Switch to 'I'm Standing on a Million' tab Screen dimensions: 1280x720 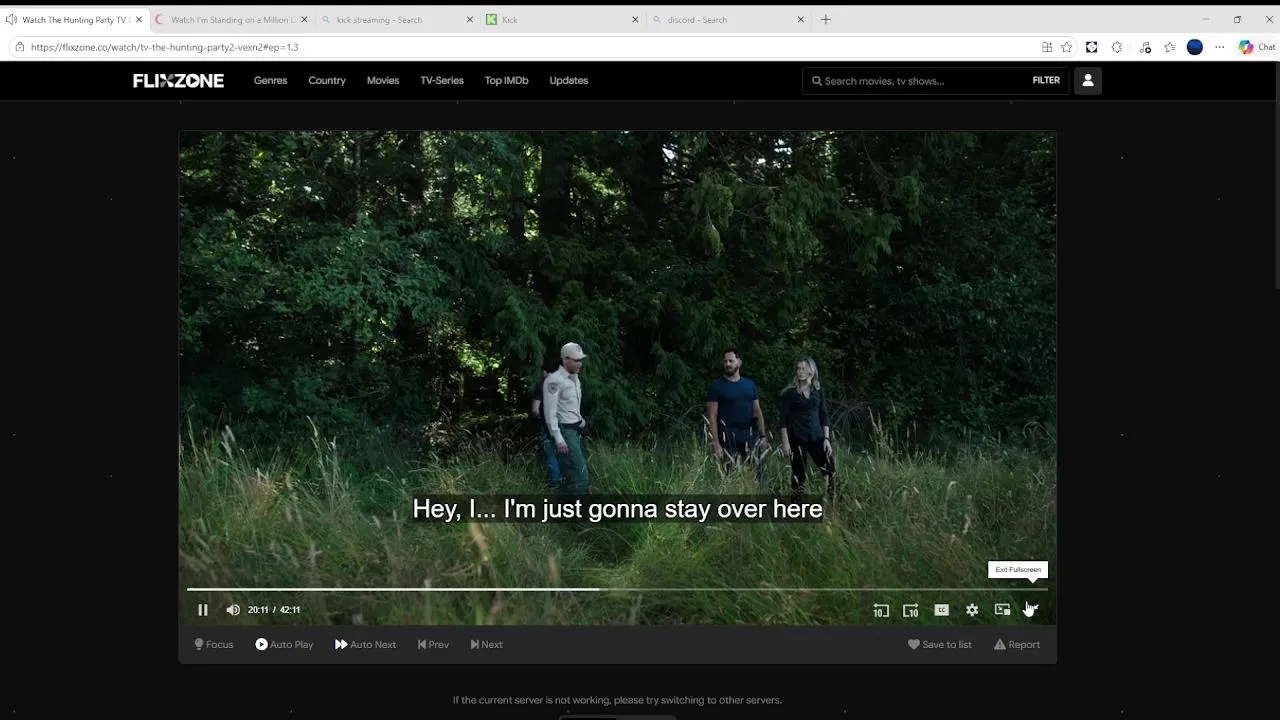[231, 19]
